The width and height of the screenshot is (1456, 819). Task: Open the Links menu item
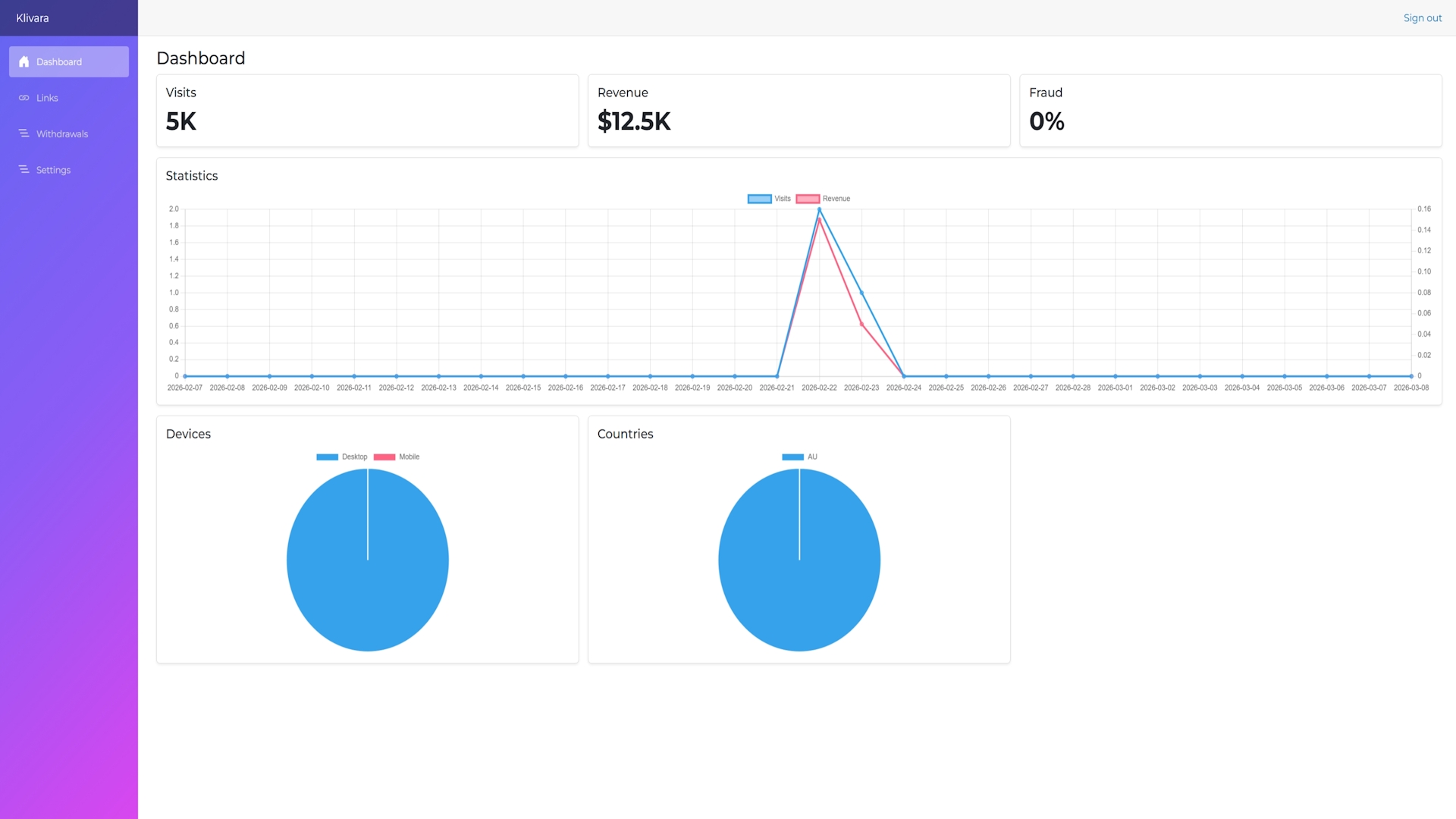pos(47,98)
